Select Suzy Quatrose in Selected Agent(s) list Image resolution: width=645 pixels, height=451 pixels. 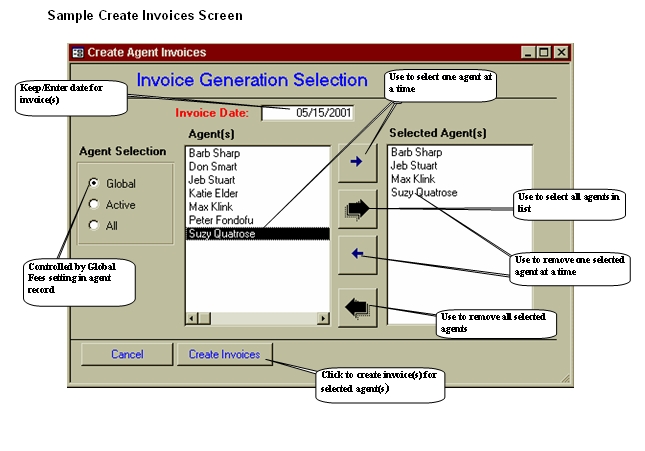pyautogui.click(x=459, y=193)
